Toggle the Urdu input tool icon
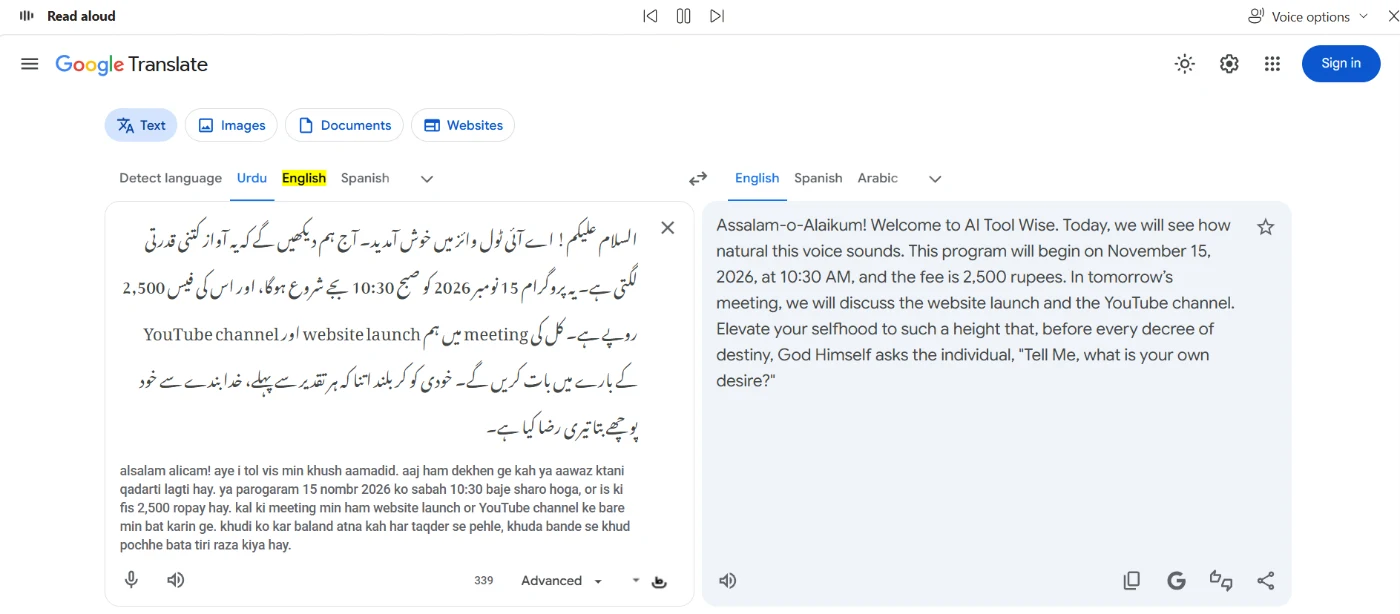The width and height of the screenshot is (1400, 614). (659, 581)
